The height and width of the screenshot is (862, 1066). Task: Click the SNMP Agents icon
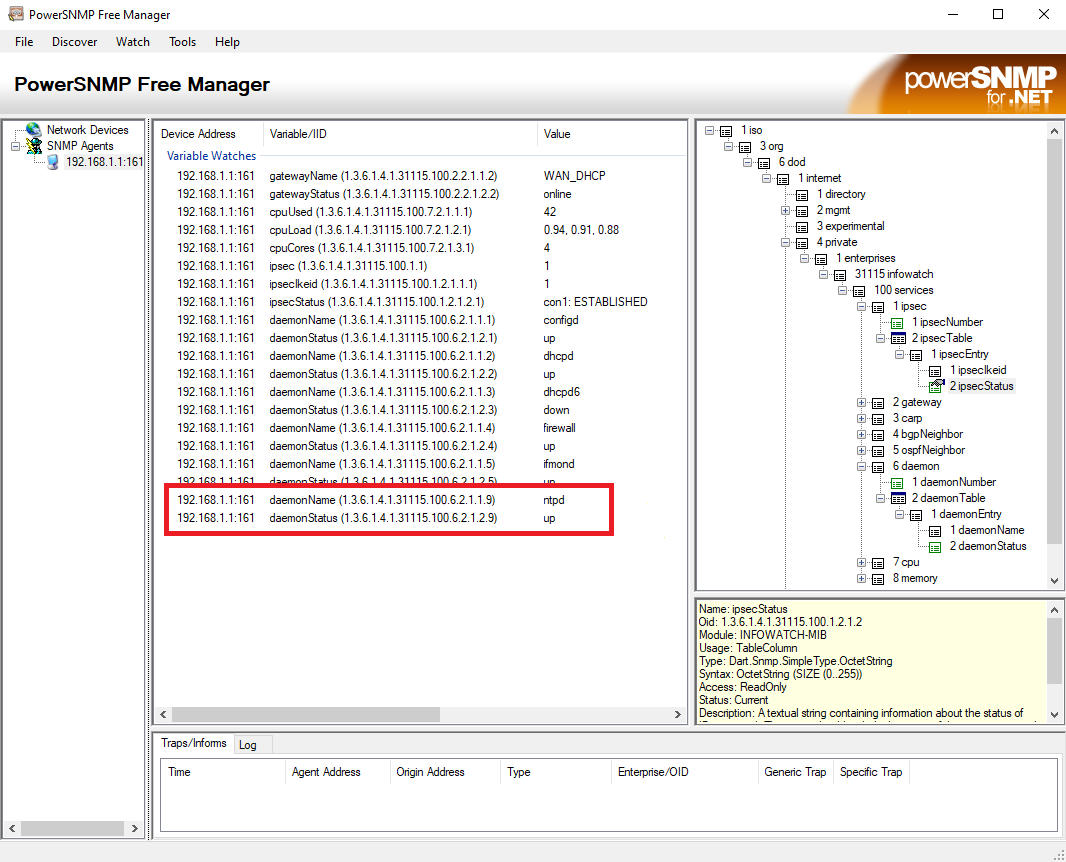tap(34, 146)
